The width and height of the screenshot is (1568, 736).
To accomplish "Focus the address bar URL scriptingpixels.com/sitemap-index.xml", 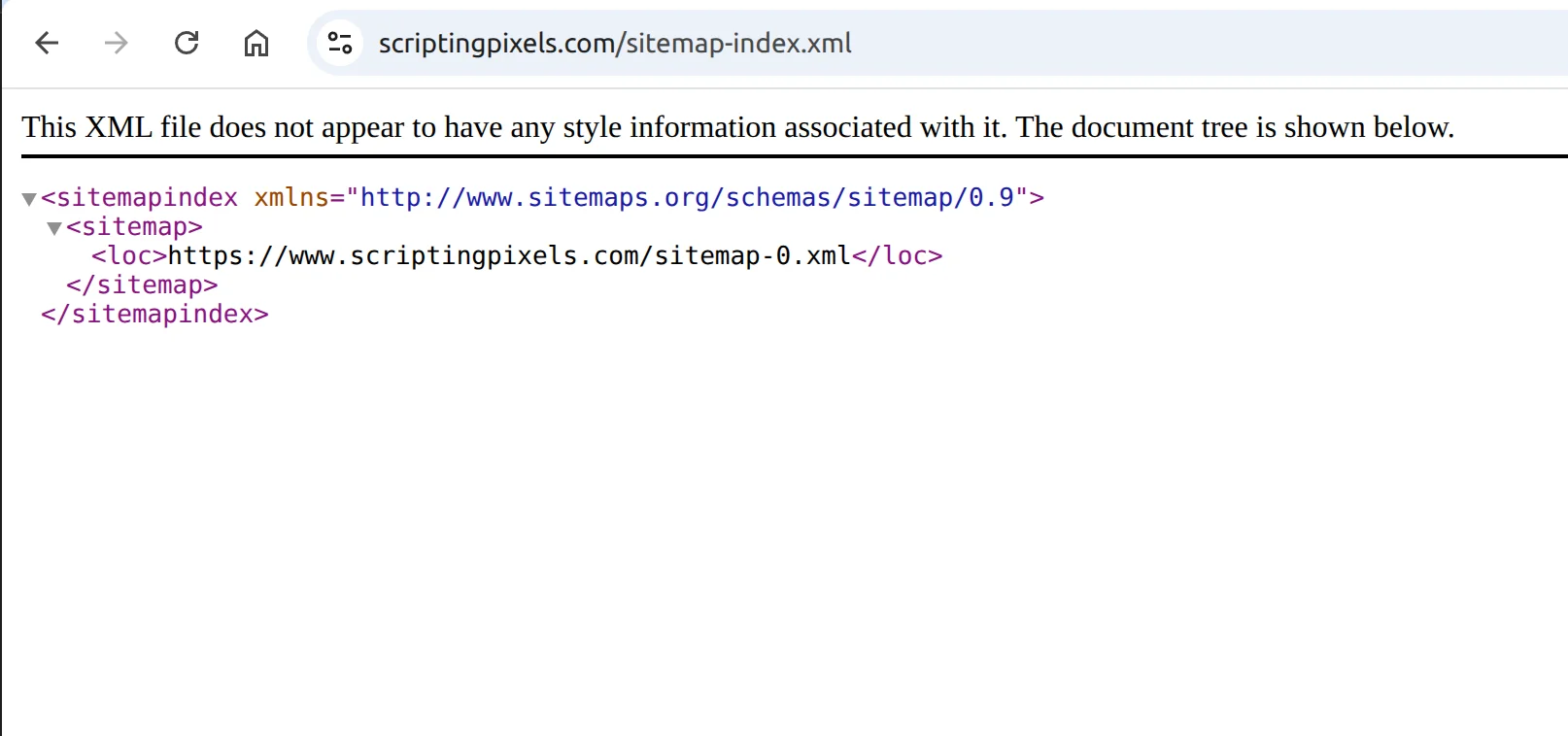I will pyautogui.click(x=615, y=43).
